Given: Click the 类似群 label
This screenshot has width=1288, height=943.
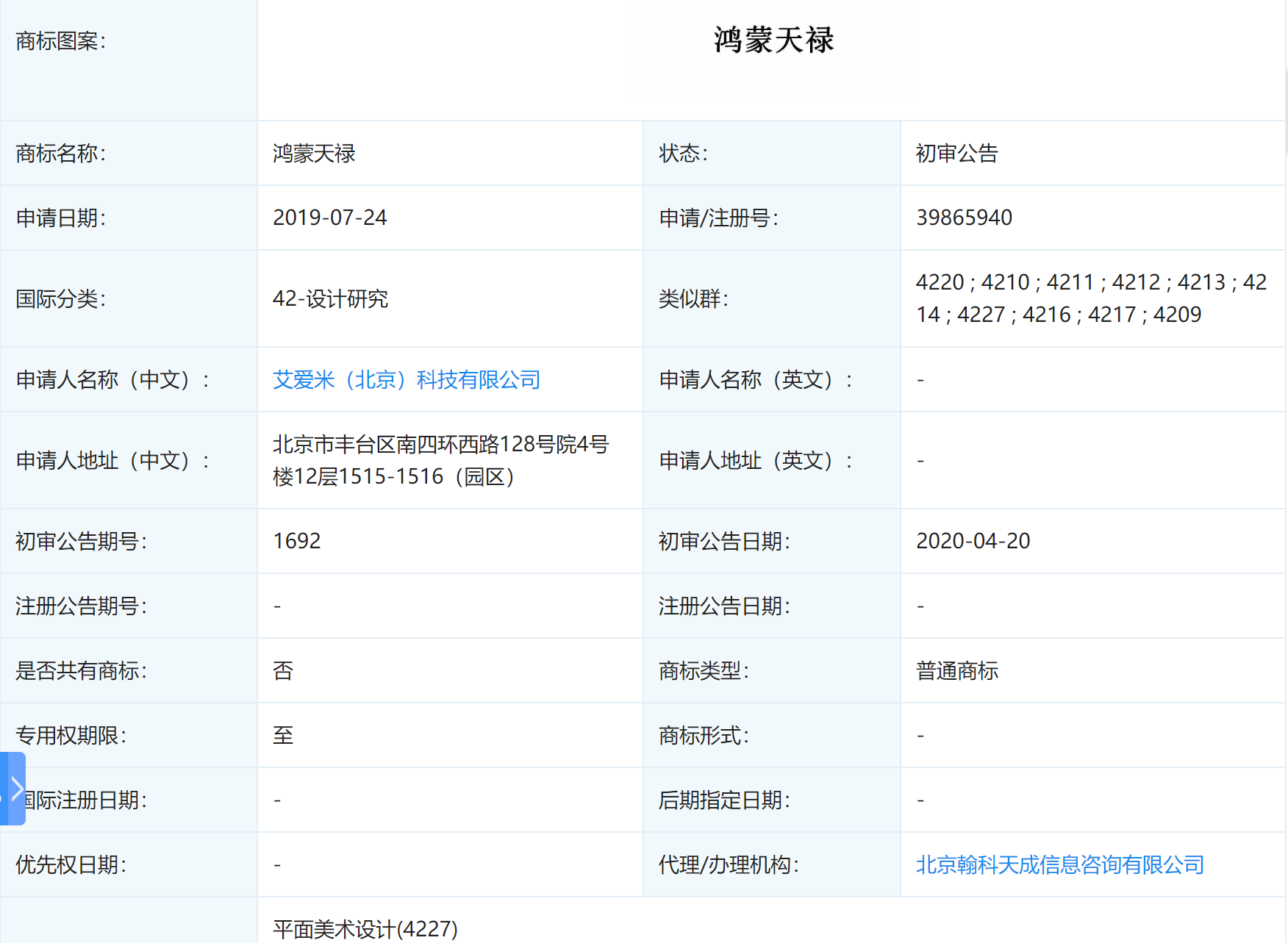Looking at the screenshot, I should 693,299.
